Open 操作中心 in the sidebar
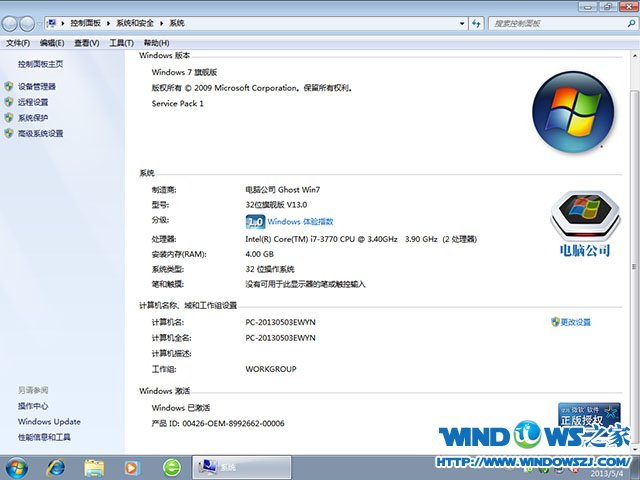The image size is (640, 480). (x=33, y=406)
